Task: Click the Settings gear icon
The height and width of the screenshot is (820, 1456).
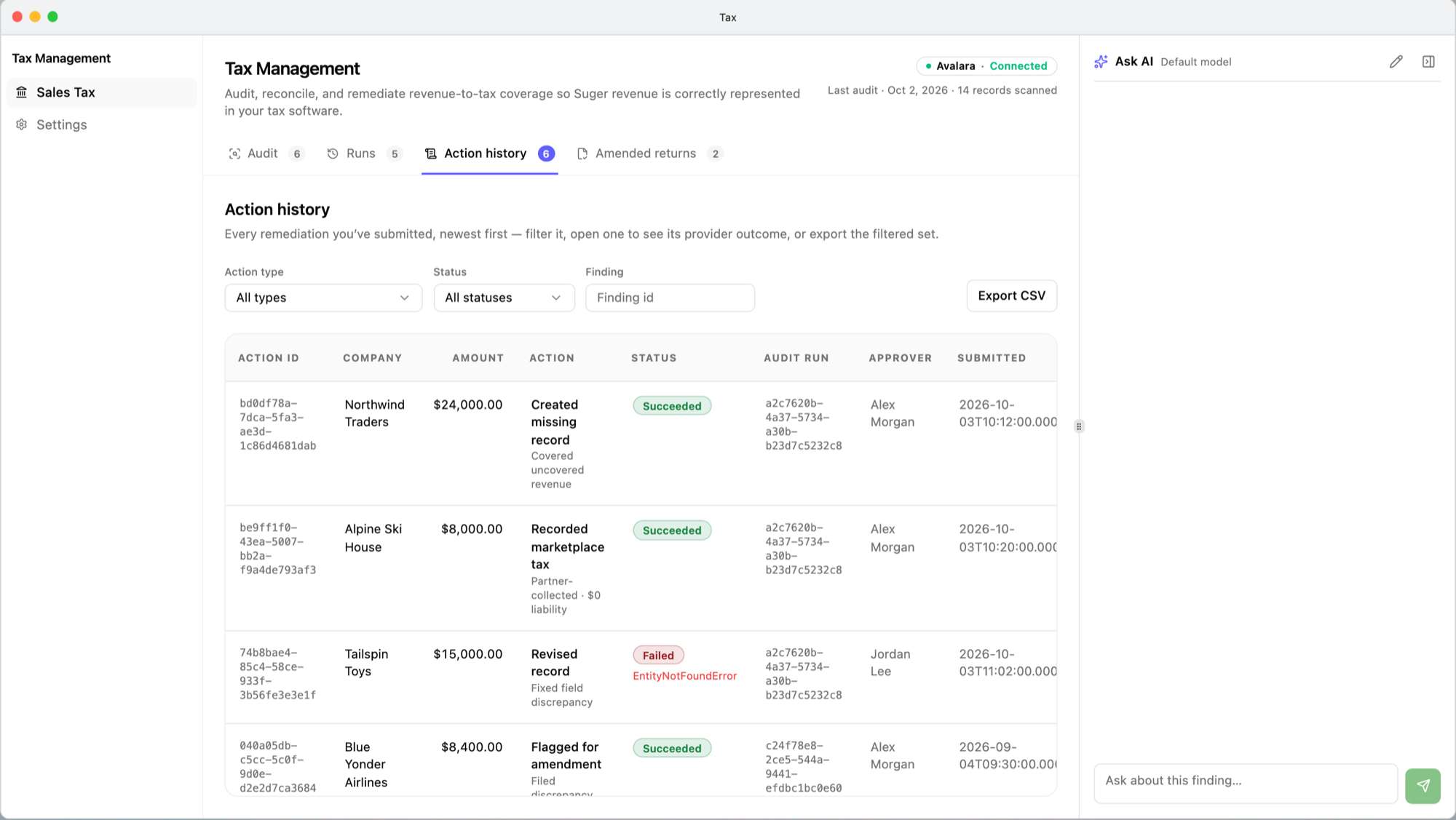Action: coord(22,124)
